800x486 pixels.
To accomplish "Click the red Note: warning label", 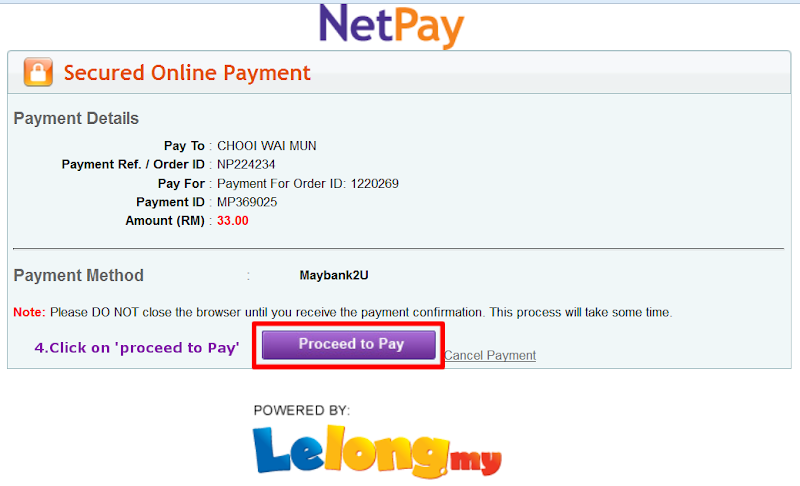I will point(30,312).
